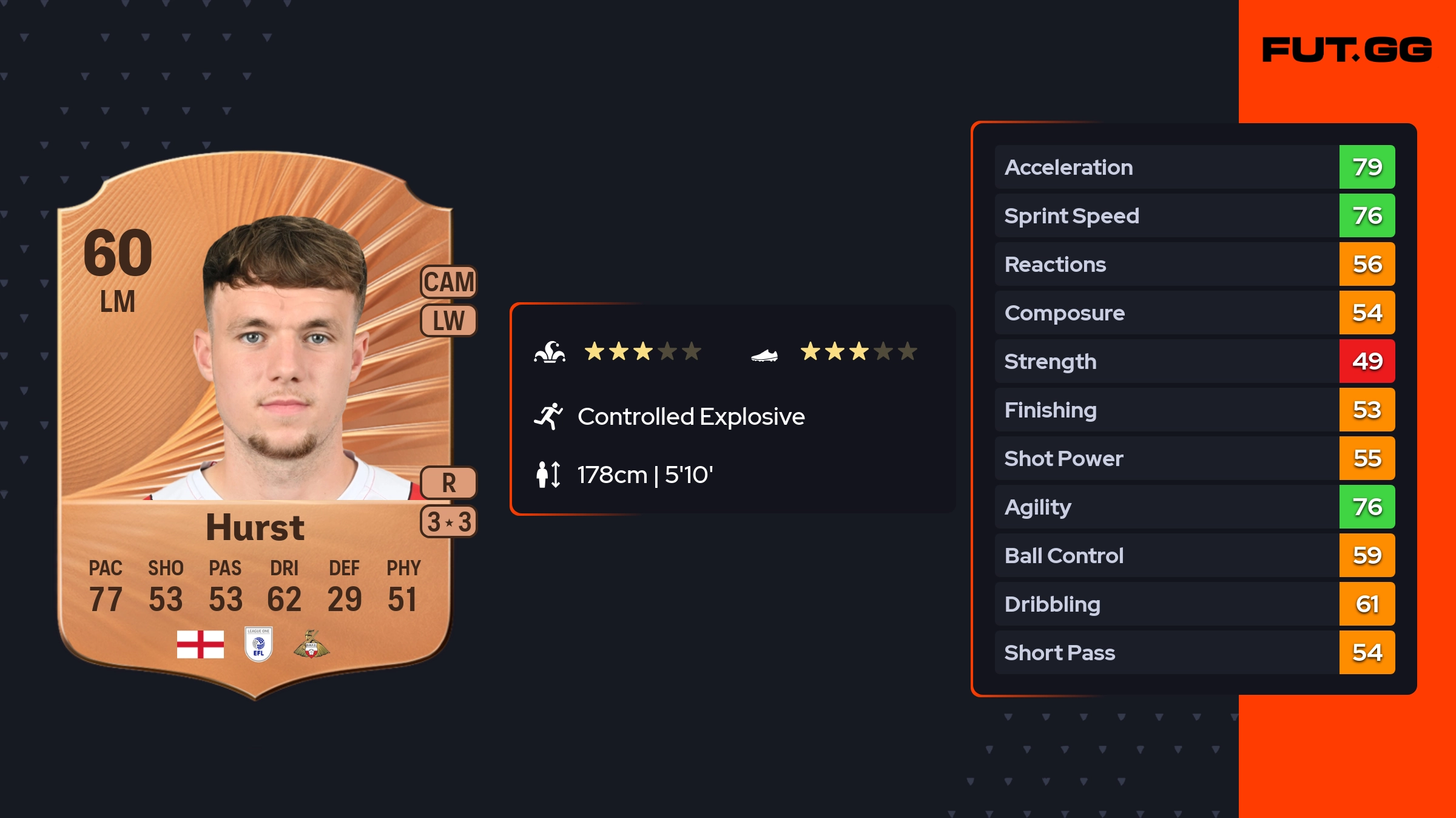The image size is (1456, 818).
Task: Click Hurst's player portrait
Action: (x=285, y=358)
